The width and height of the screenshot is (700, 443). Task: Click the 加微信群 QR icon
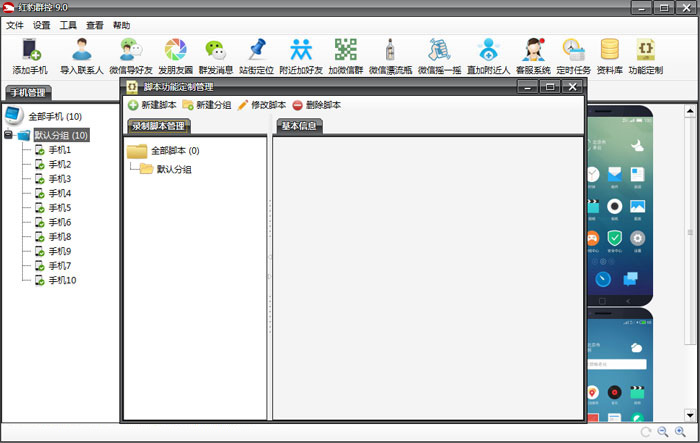346,56
